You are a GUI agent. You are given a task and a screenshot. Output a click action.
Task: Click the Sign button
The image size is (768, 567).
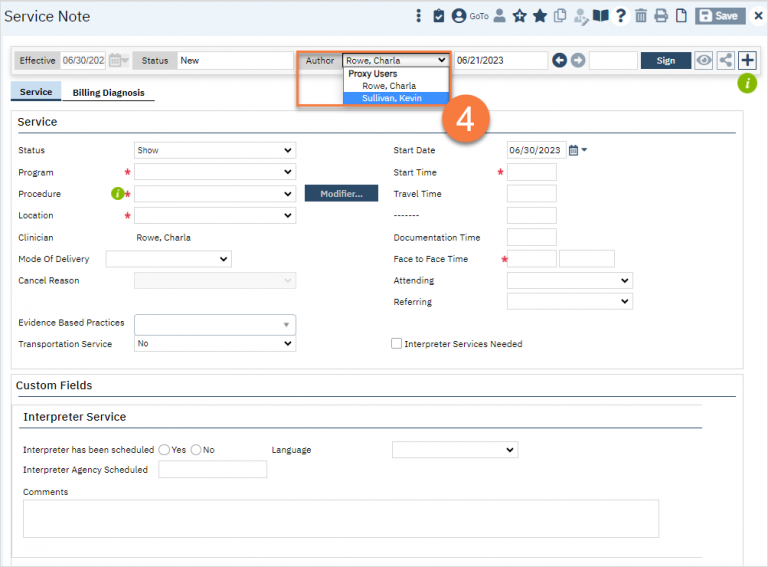(665, 60)
